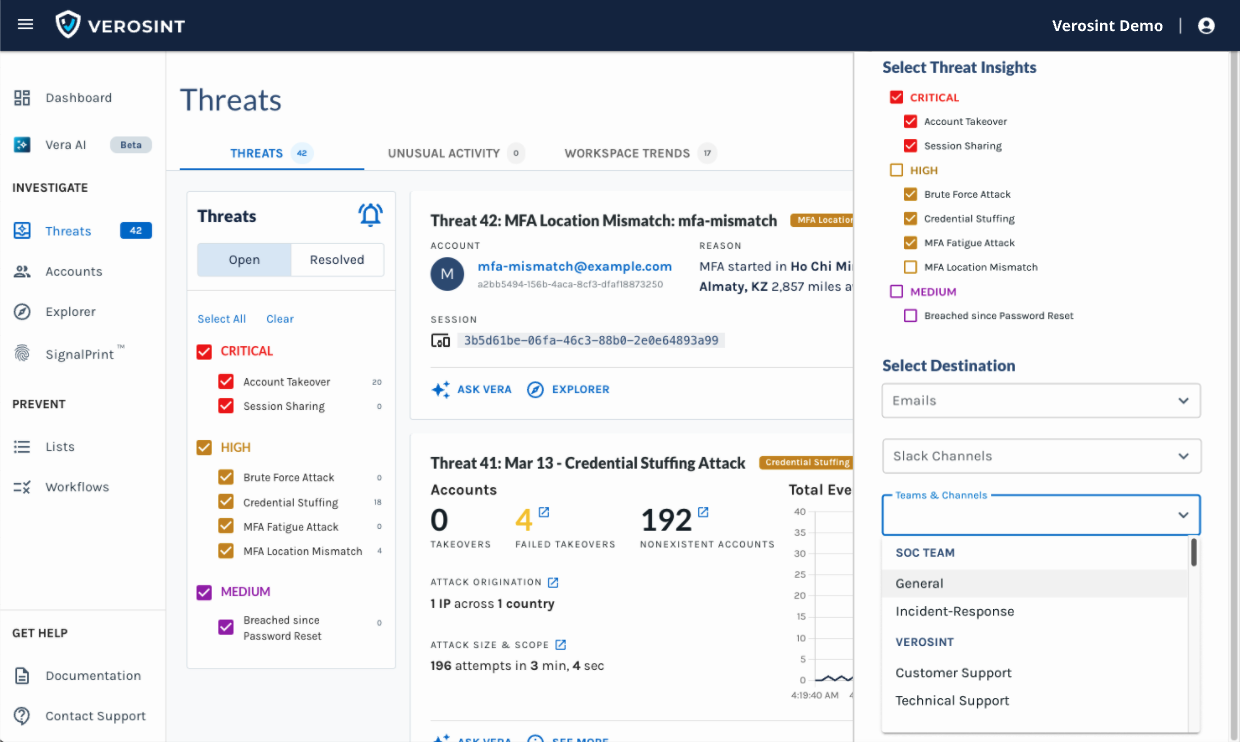The image size is (1240, 742).
Task: Click the Clear filters link
Action: [280, 319]
